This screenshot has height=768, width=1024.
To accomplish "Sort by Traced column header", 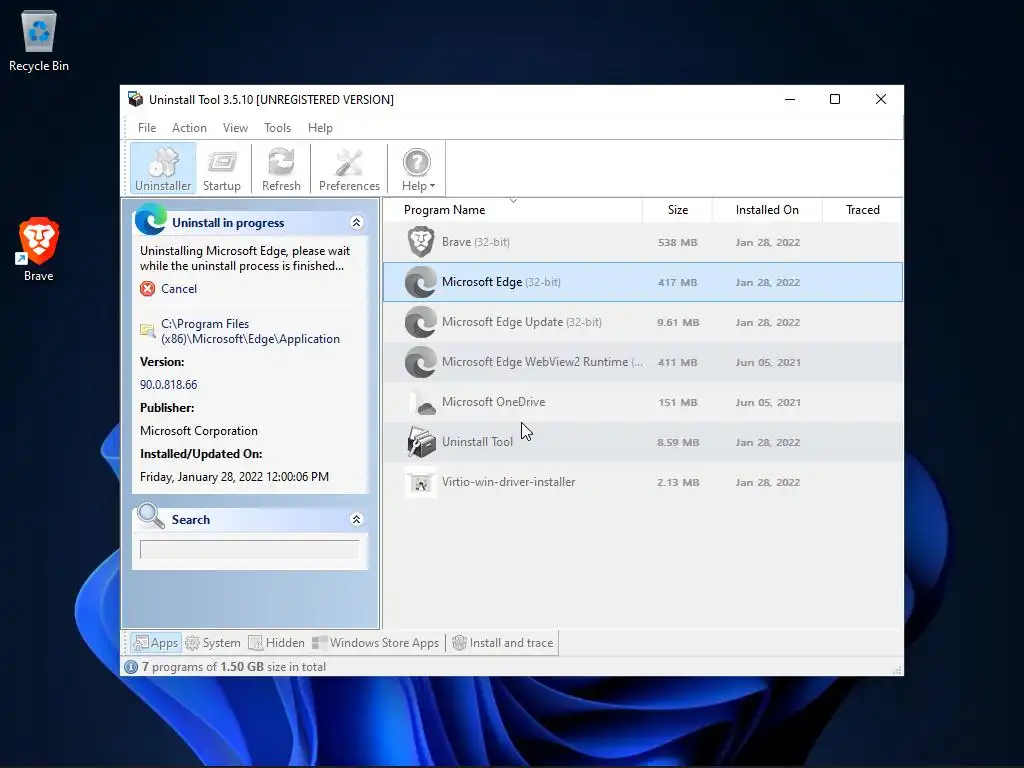I will [862, 210].
